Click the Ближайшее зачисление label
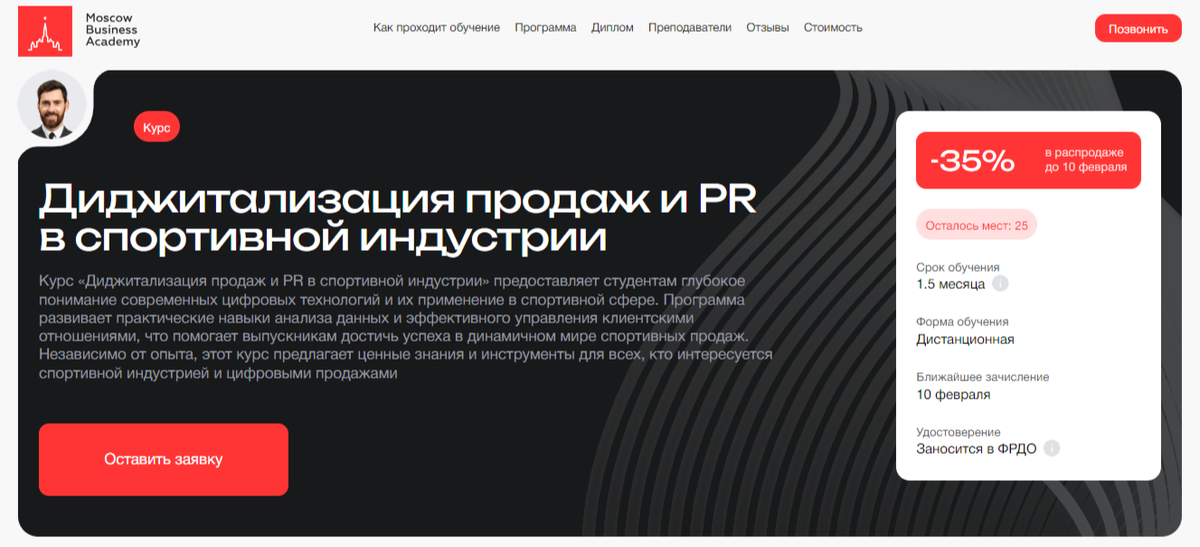Image resolution: width=1200 pixels, height=547 pixels. 982,377
